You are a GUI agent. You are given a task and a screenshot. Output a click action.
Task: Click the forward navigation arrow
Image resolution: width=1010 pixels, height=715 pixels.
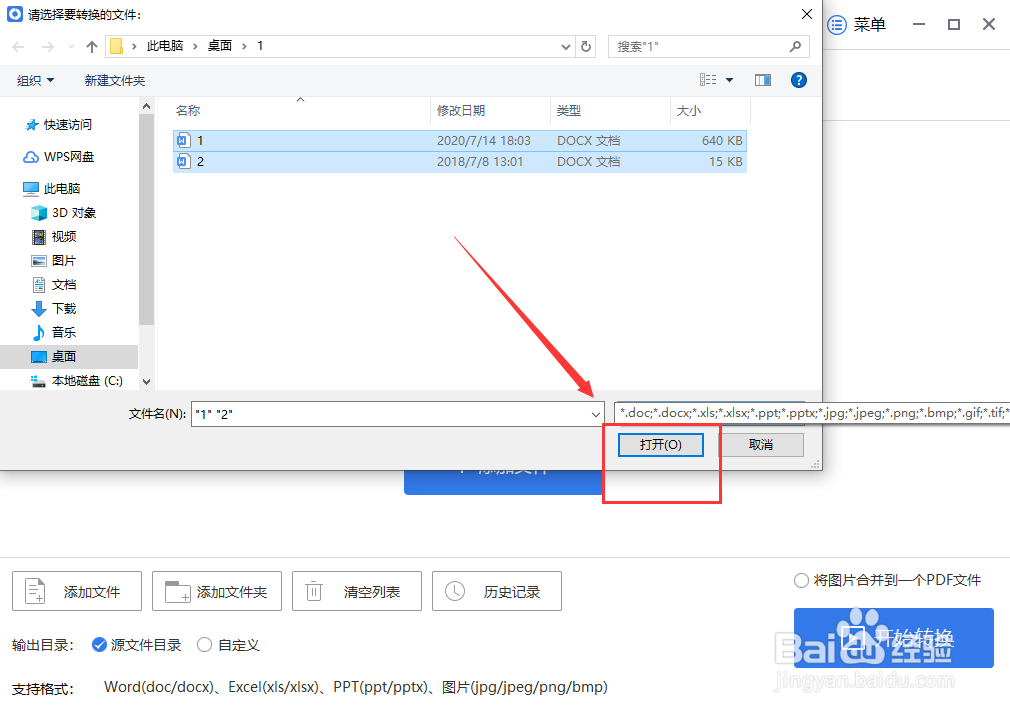click(x=48, y=46)
